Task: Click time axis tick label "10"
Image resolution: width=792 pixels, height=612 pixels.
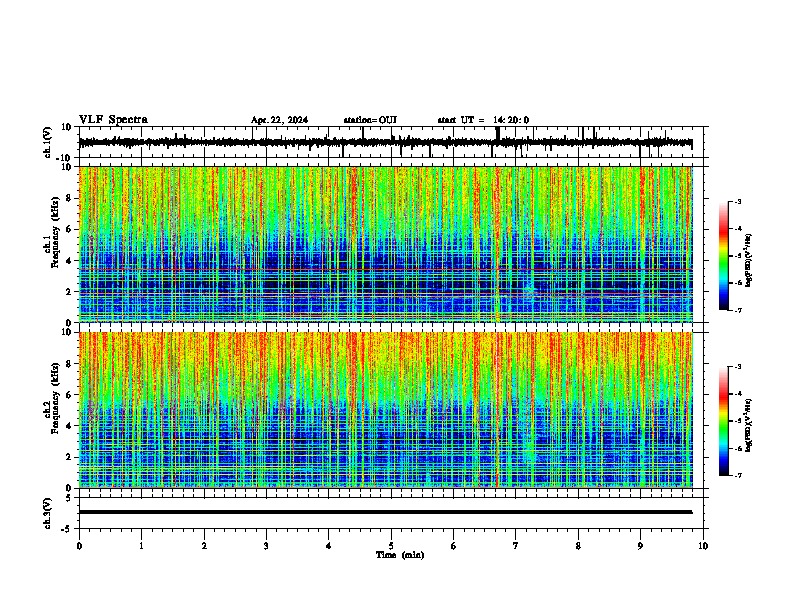Action: pyautogui.click(x=703, y=546)
